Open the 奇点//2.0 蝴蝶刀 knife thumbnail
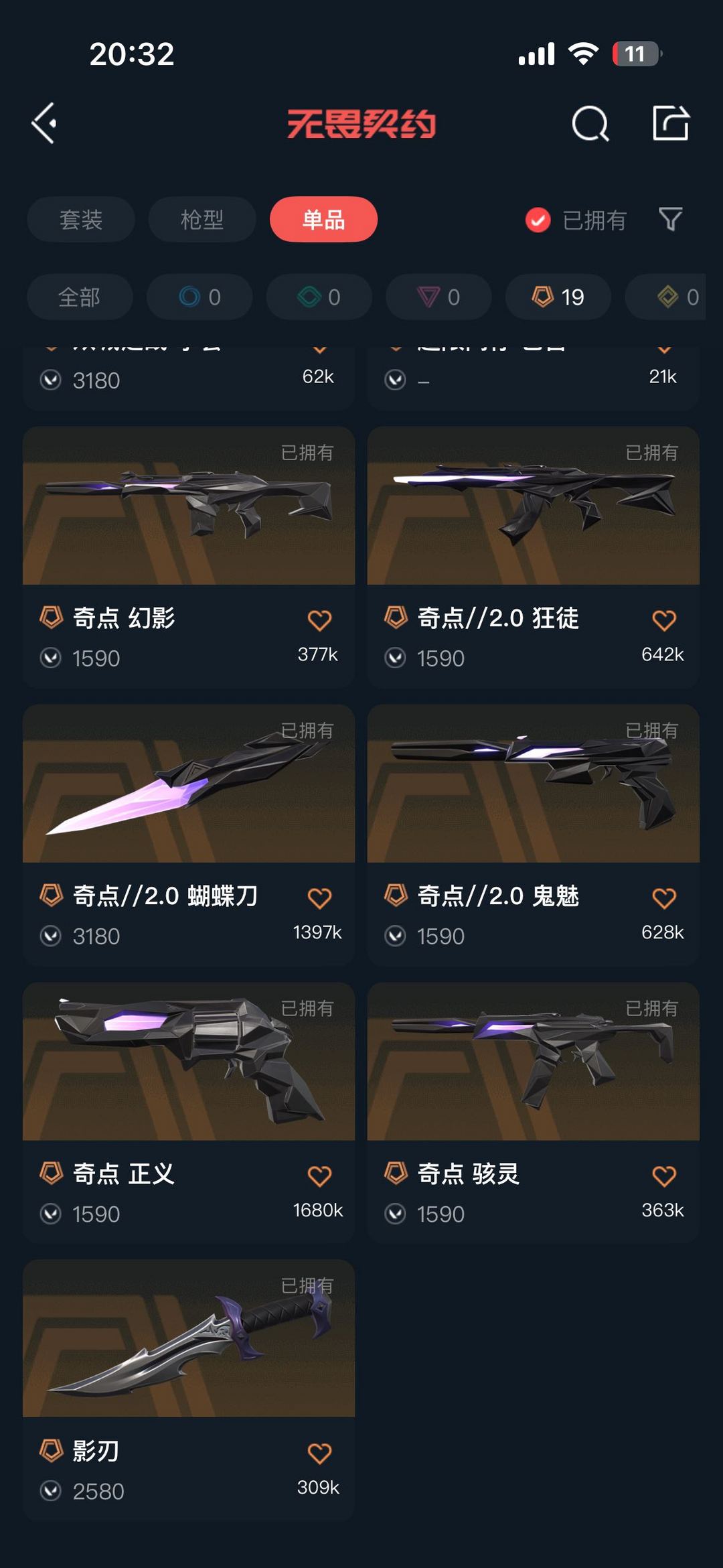The height and width of the screenshot is (1568, 723). 189,783
